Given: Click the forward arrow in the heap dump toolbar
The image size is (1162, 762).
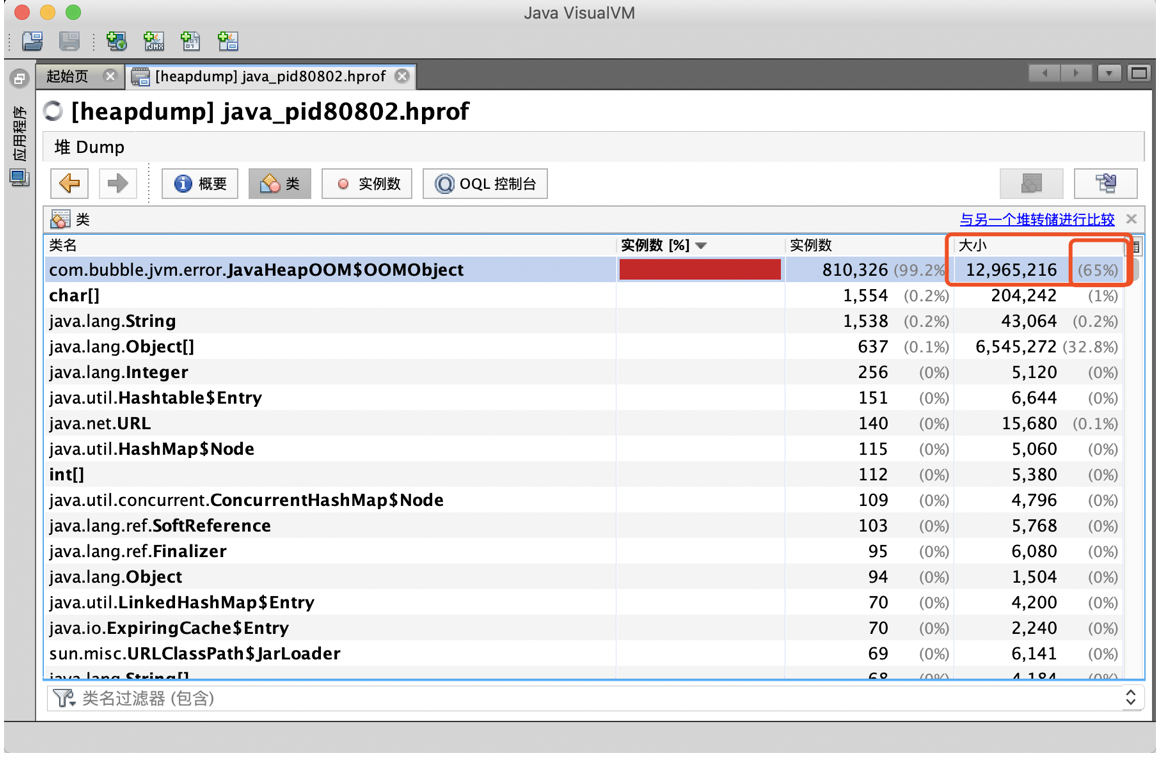Looking at the screenshot, I should (x=117, y=183).
